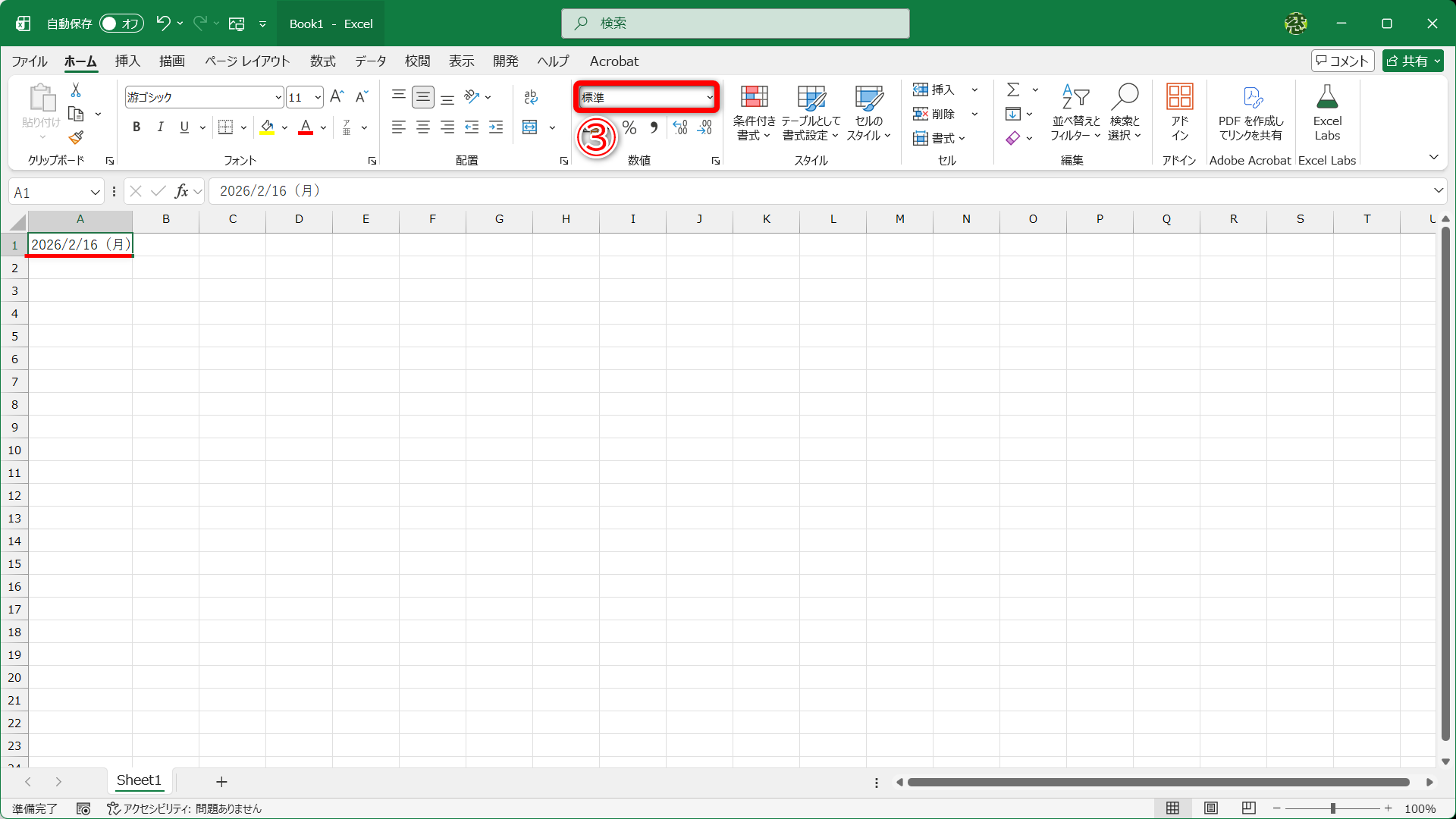
Task: Click the Format Painter brush icon
Action: tap(76, 138)
